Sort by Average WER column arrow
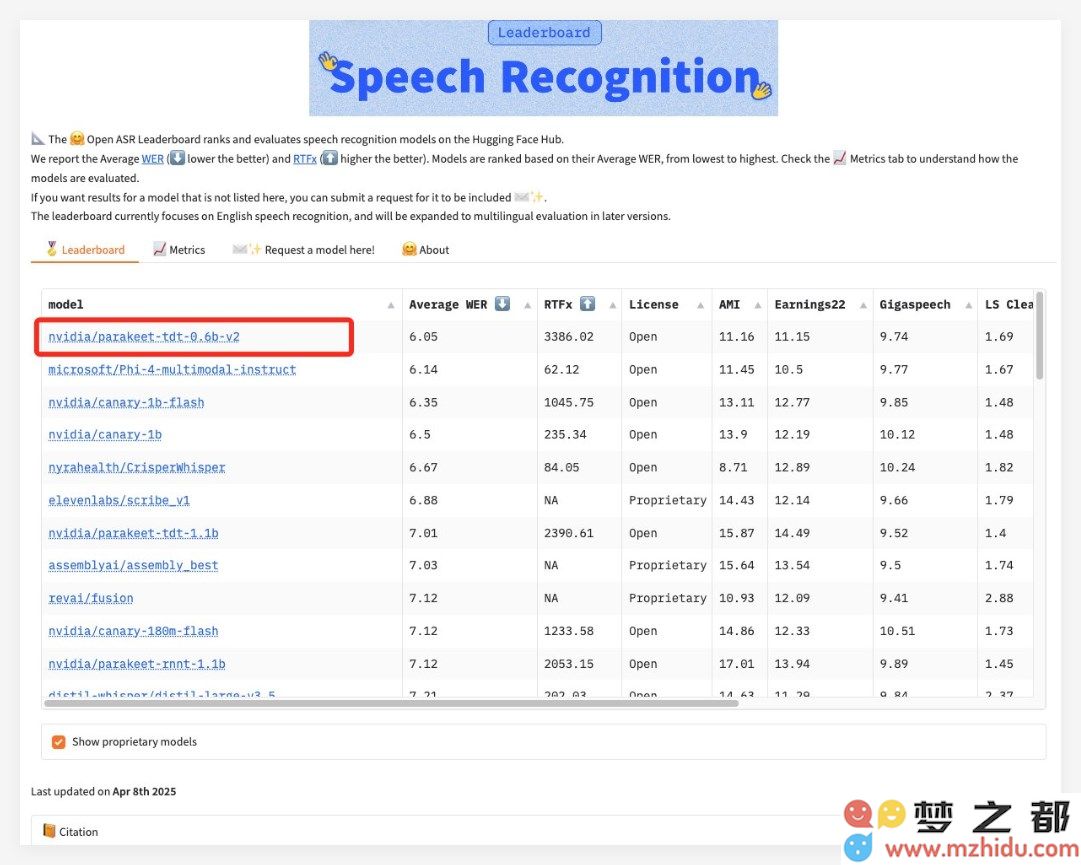The height and width of the screenshot is (865, 1081). [x=527, y=305]
